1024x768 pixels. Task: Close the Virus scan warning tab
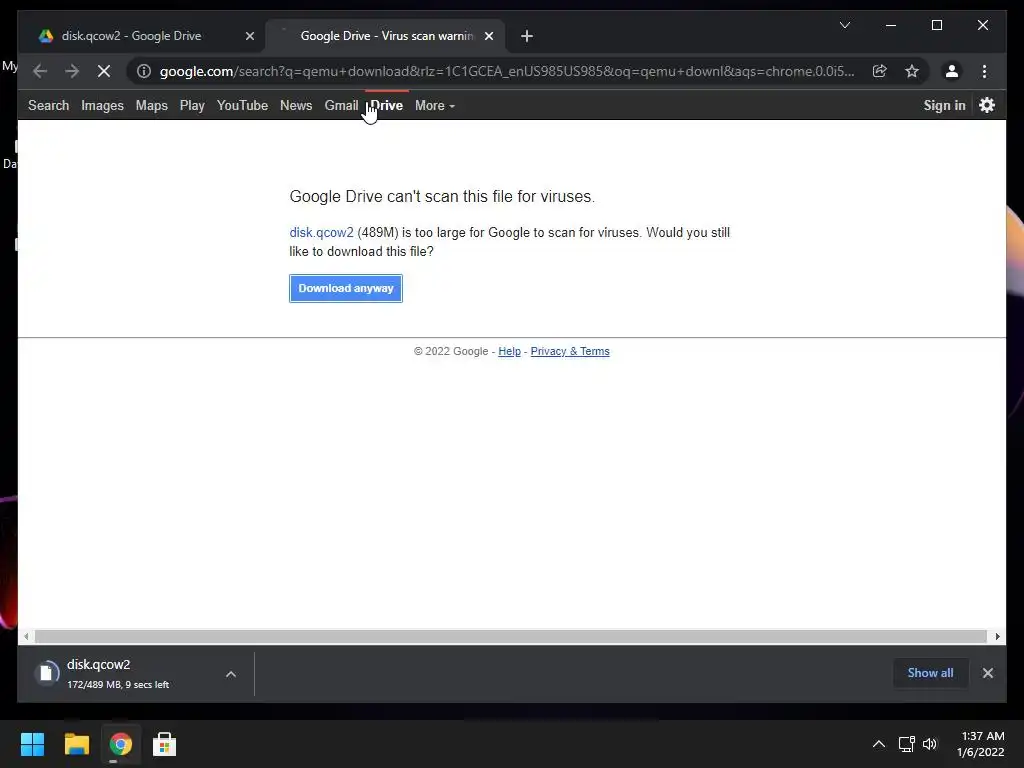(488, 36)
